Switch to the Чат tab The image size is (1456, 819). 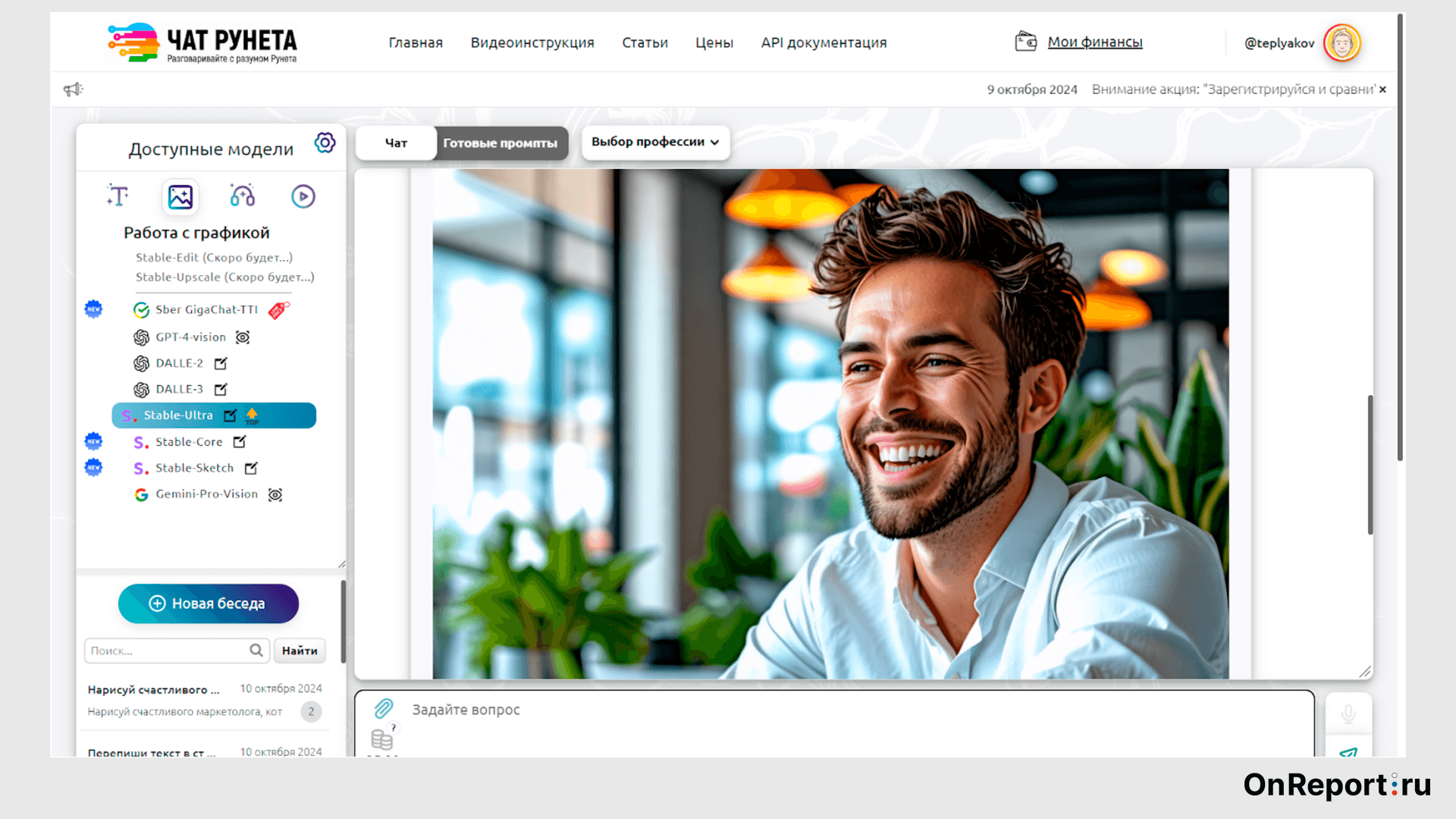click(396, 143)
